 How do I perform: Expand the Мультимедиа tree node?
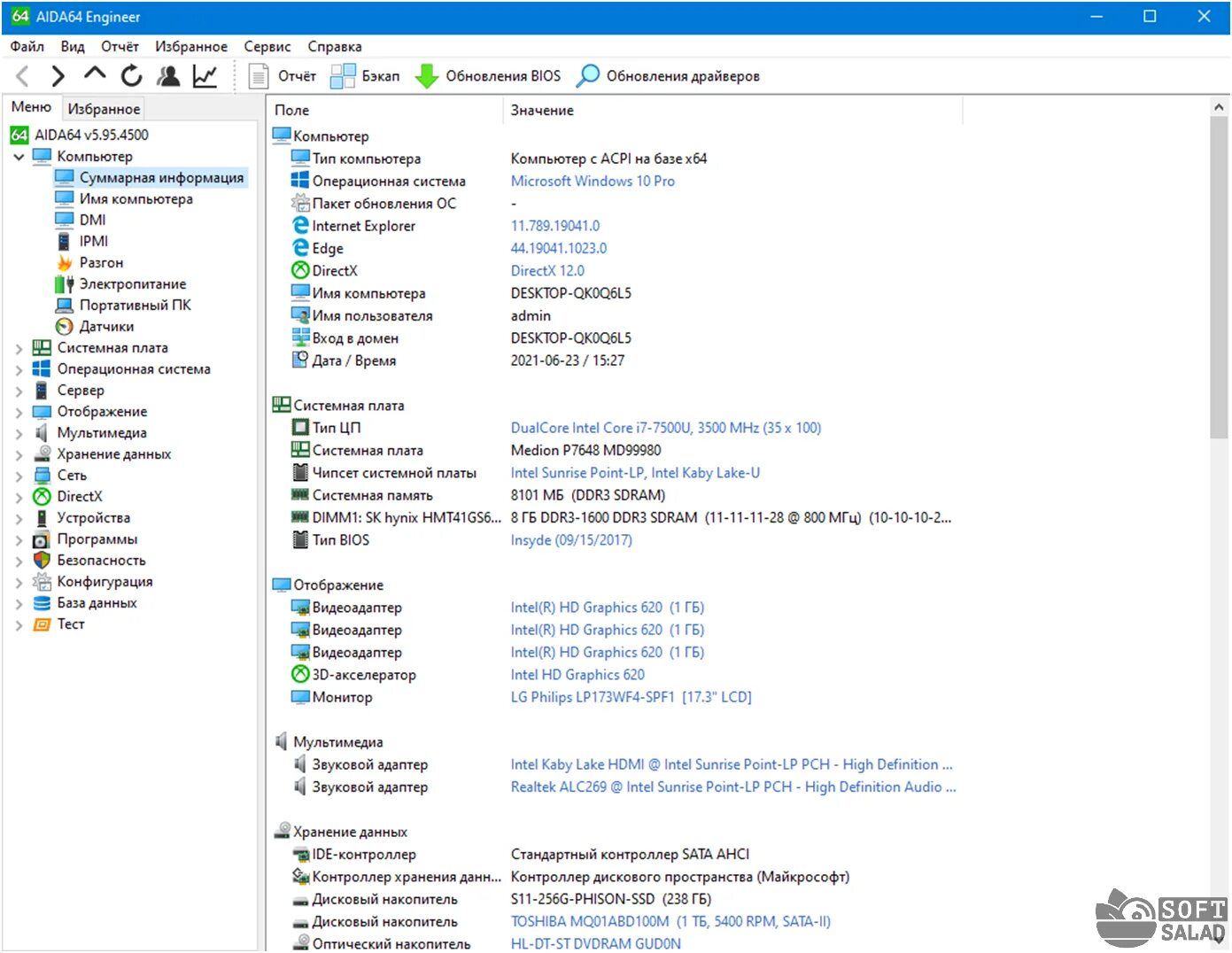click(x=19, y=434)
